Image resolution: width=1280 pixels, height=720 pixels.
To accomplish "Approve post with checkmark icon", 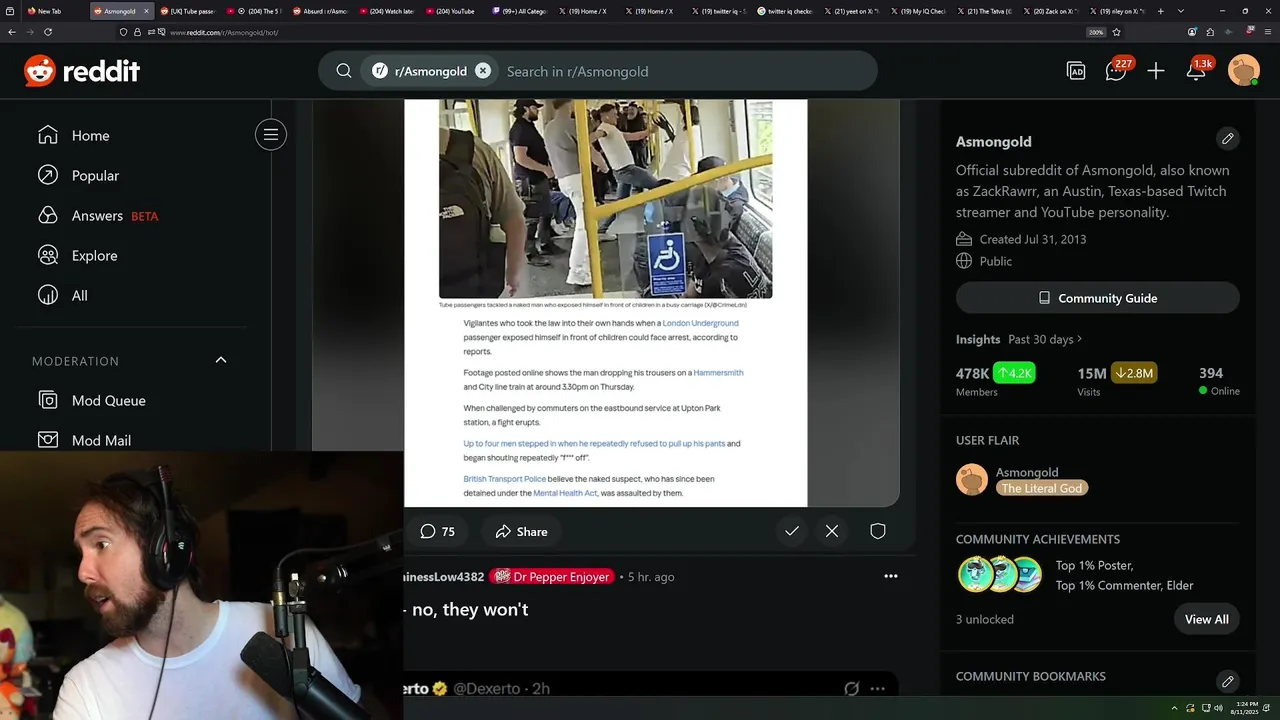I will pyautogui.click(x=792, y=531).
